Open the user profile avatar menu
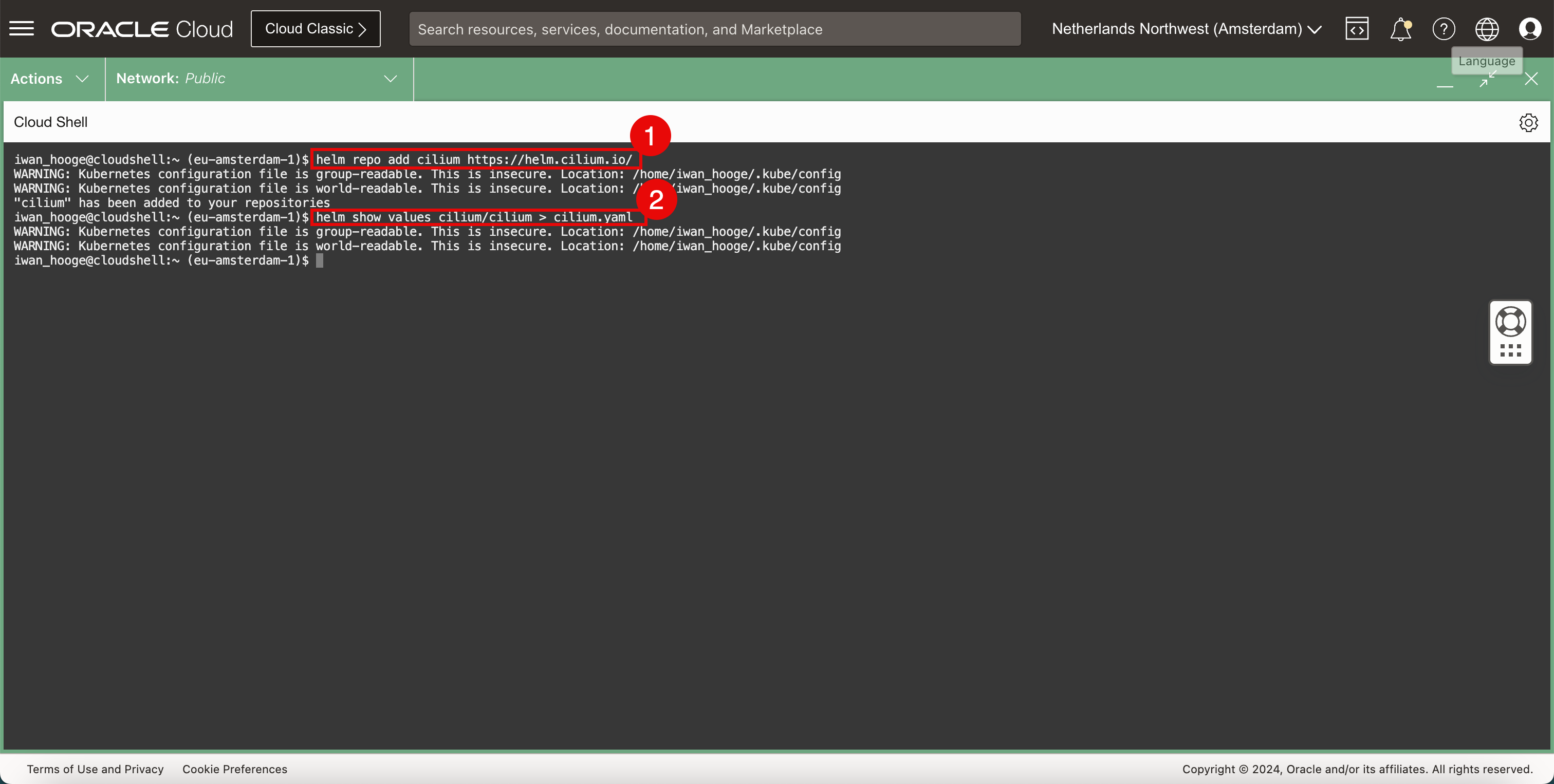This screenshot has width=1554, height=784. click(x=1530, y=29)
